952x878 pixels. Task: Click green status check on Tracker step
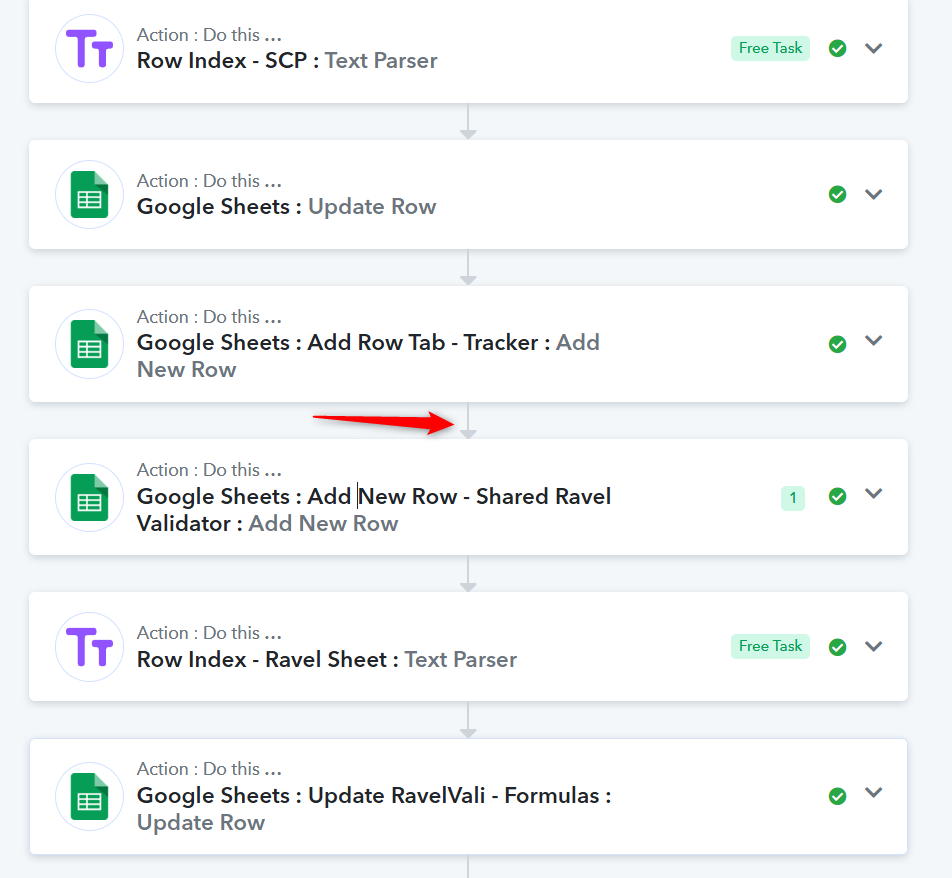coord(837,344)
